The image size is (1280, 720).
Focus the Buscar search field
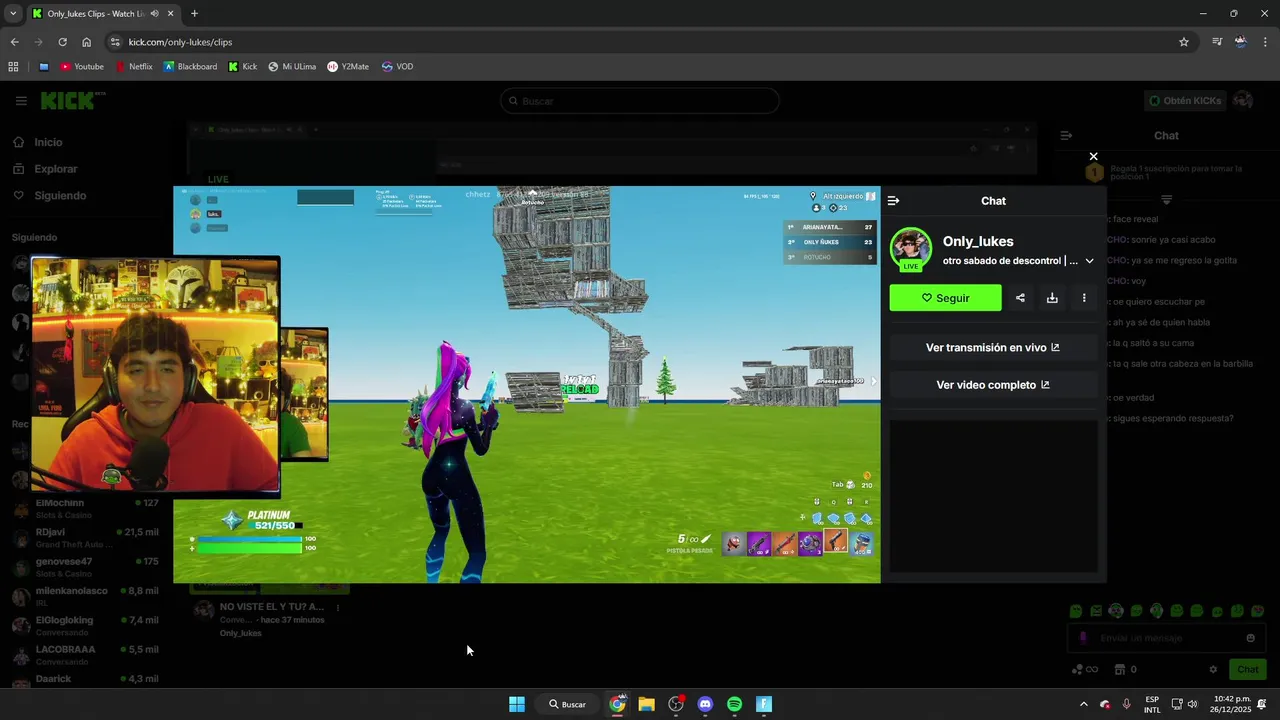(640, 101)
